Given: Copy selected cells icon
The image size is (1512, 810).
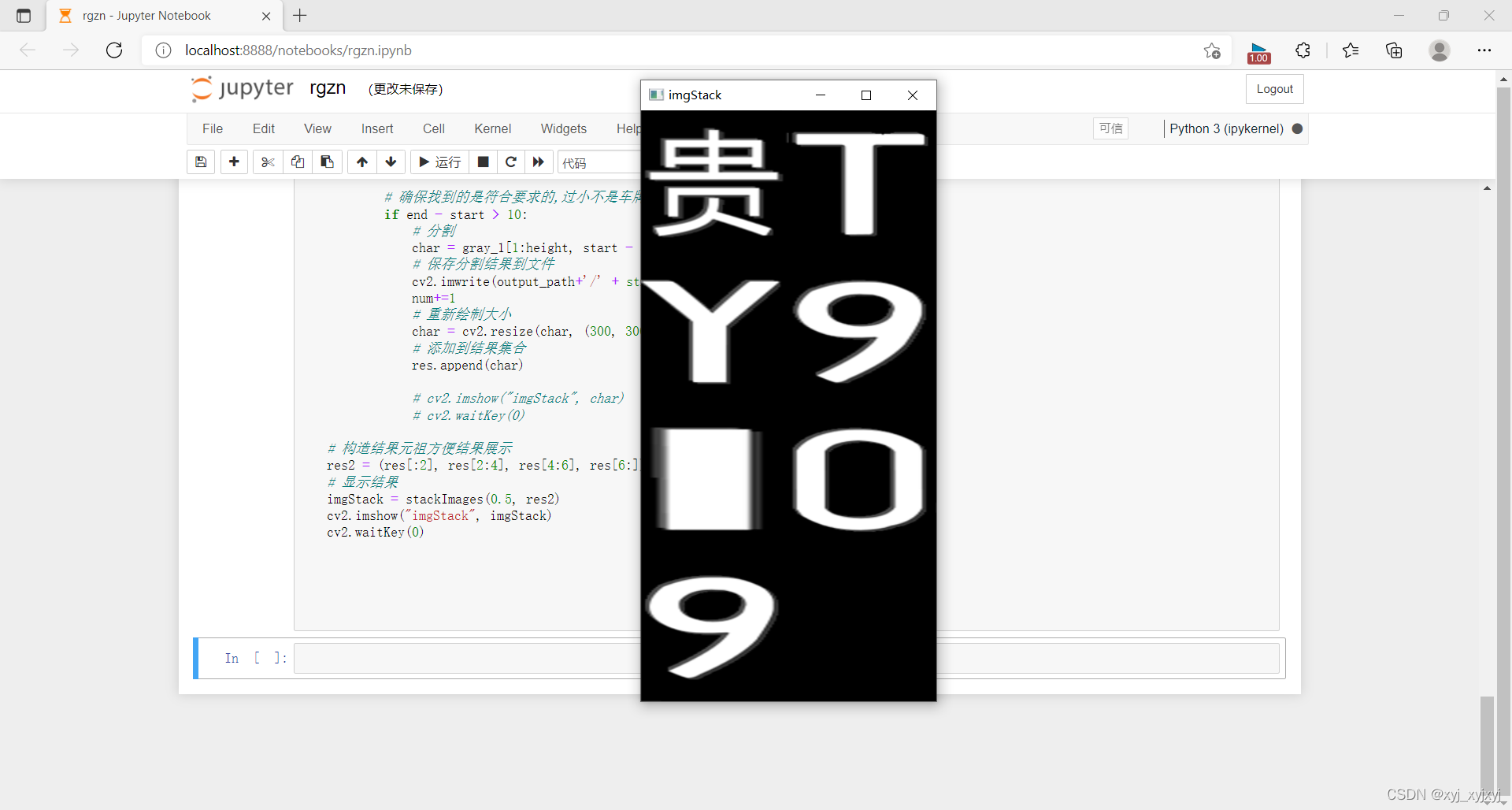Looking at the screenshot, I should (x=298, y=162).
